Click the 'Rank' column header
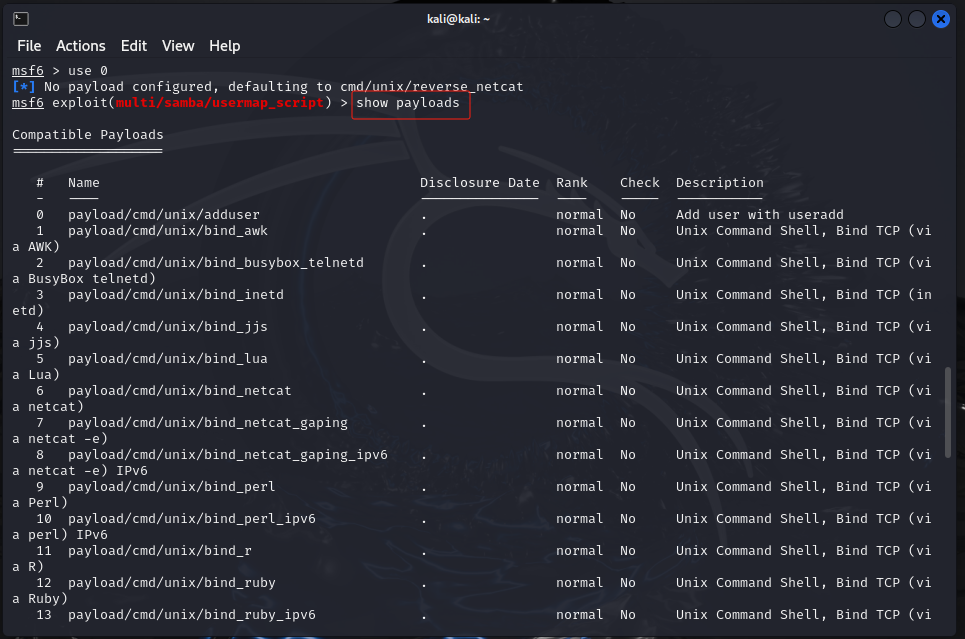965x639 pixels. click(x=572, y=183)
